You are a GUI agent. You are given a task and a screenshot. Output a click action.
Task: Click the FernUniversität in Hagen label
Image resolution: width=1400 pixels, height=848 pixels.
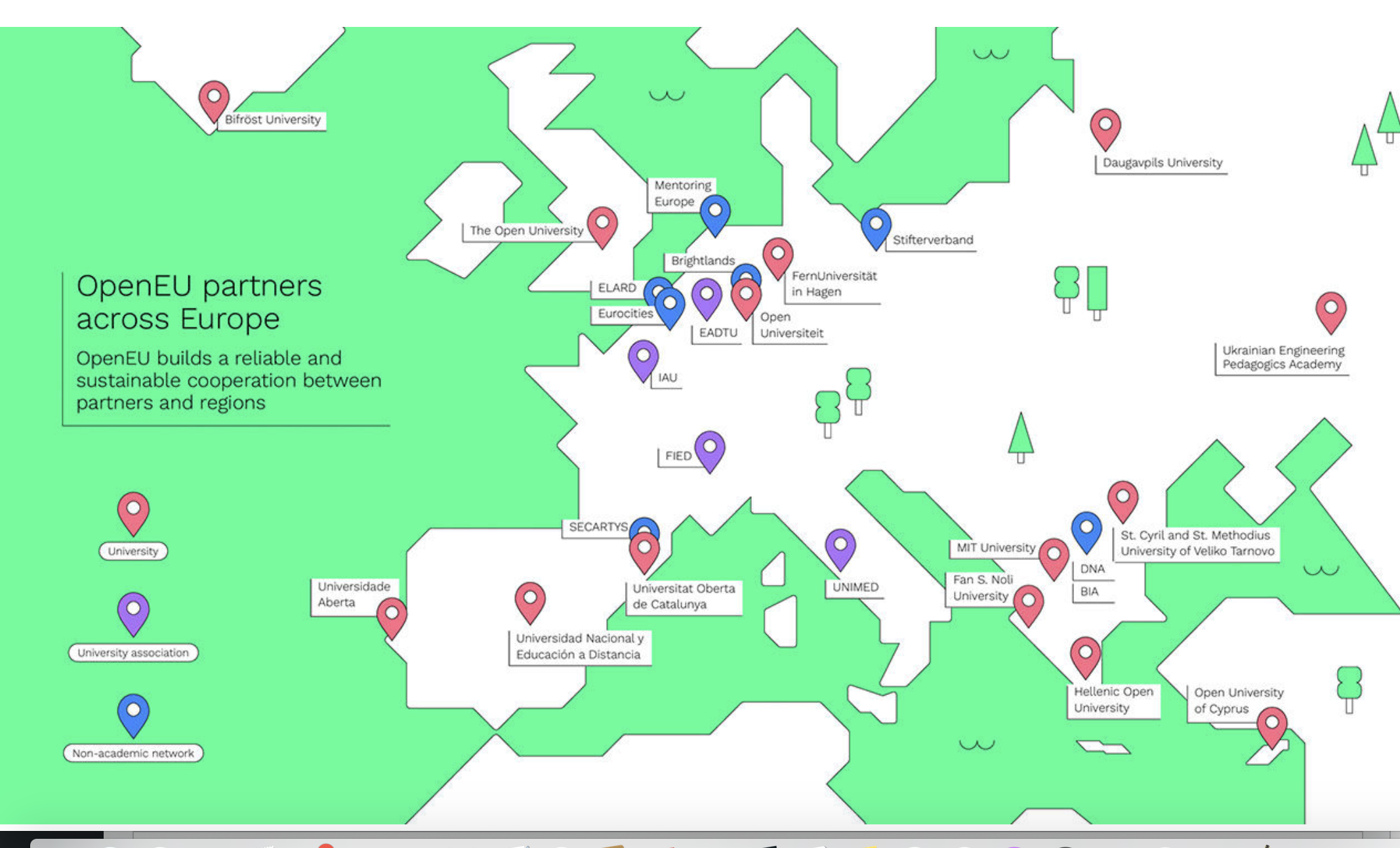coord(833,284)
